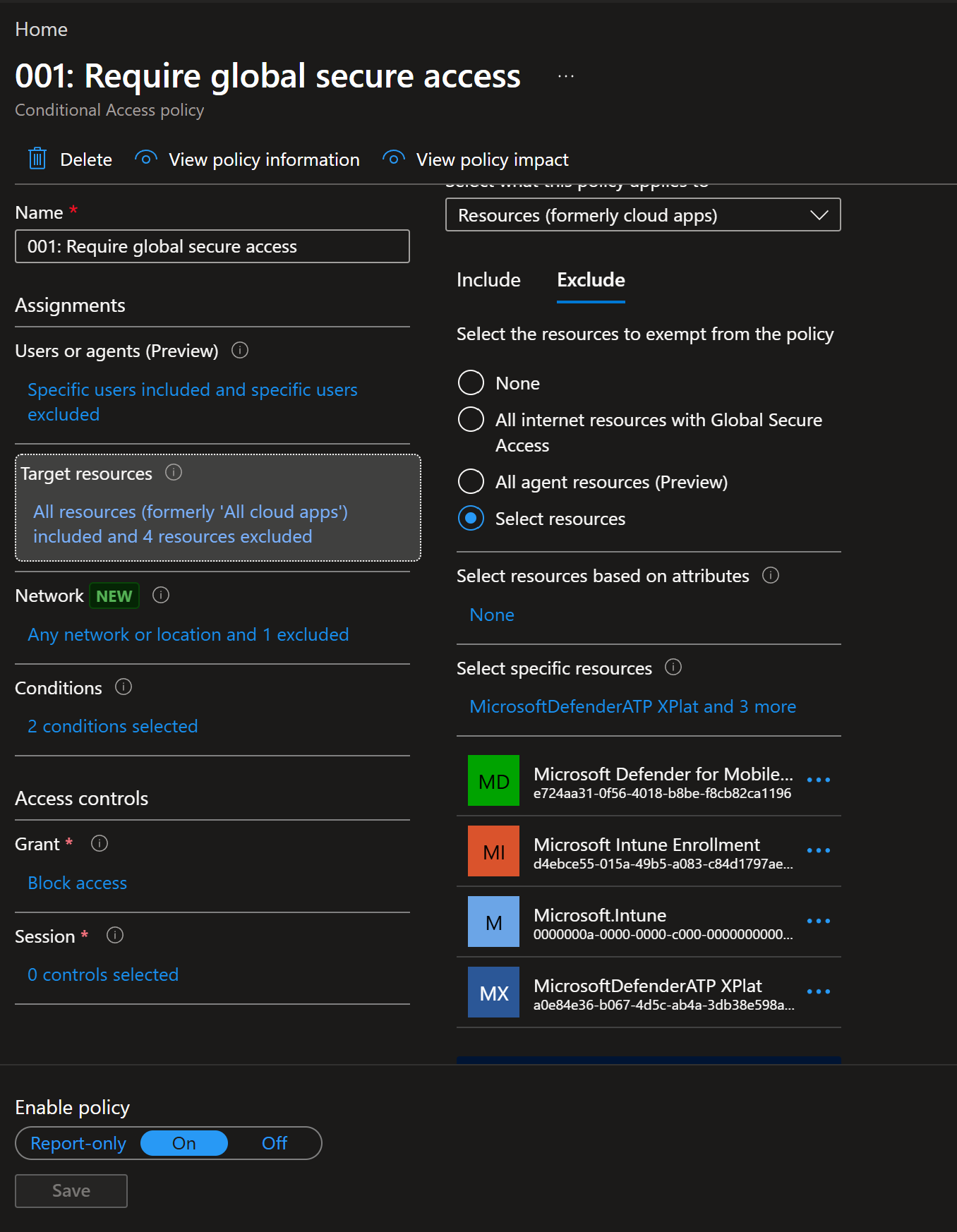Click info icon for Select specific resources
Screen dimensions: 957x1232
coord(673,667)
